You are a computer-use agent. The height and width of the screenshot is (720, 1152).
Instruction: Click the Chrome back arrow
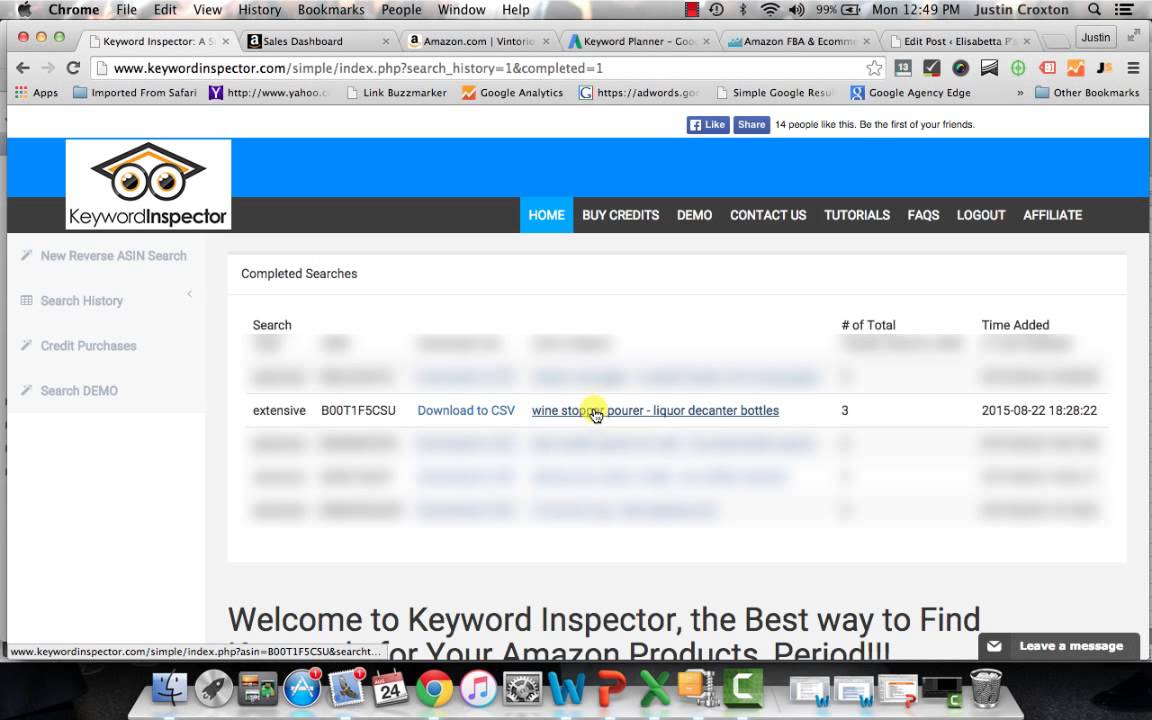click(x=23, y=68)
